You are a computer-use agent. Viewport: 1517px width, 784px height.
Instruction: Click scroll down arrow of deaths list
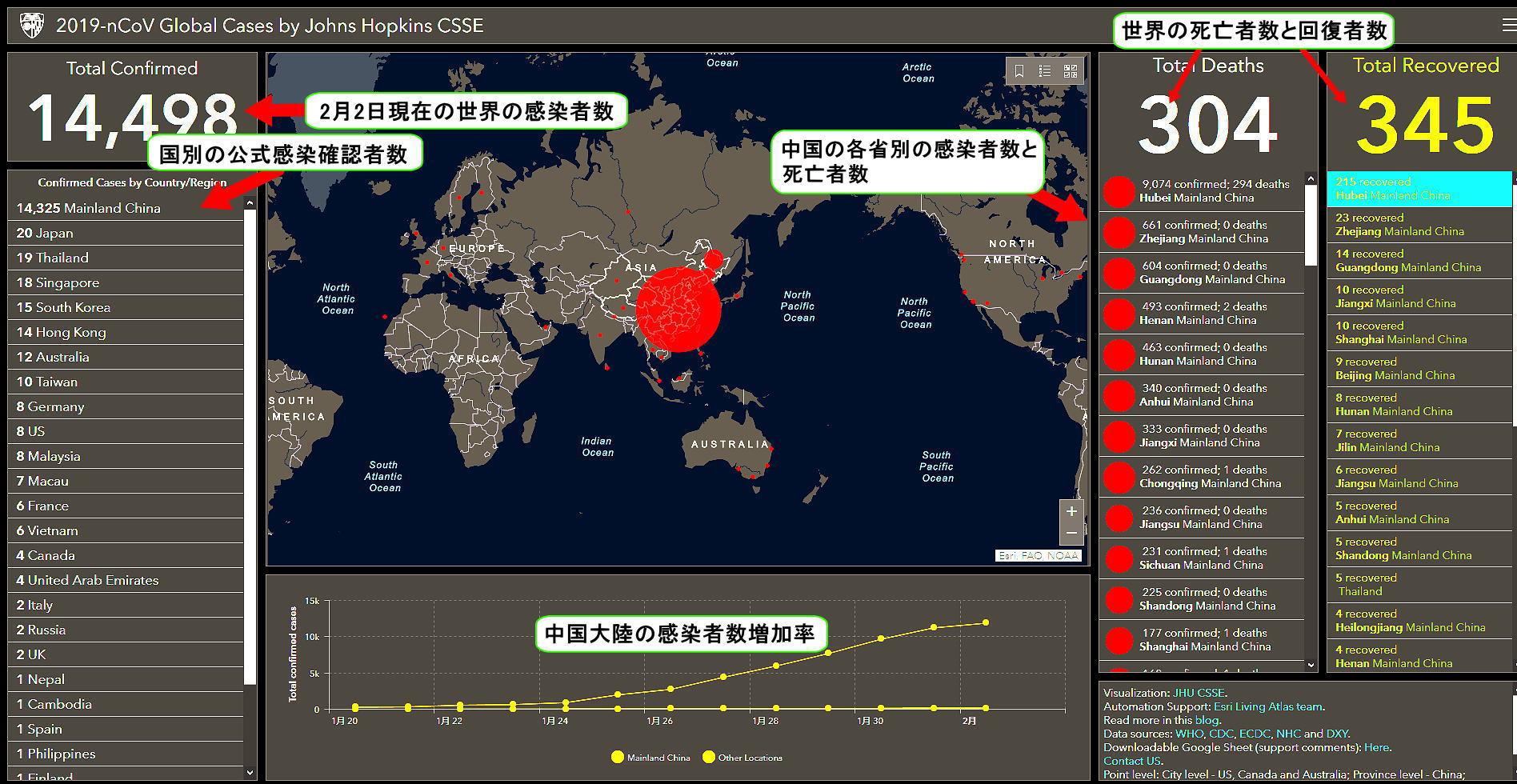(x=1311, y=665)
